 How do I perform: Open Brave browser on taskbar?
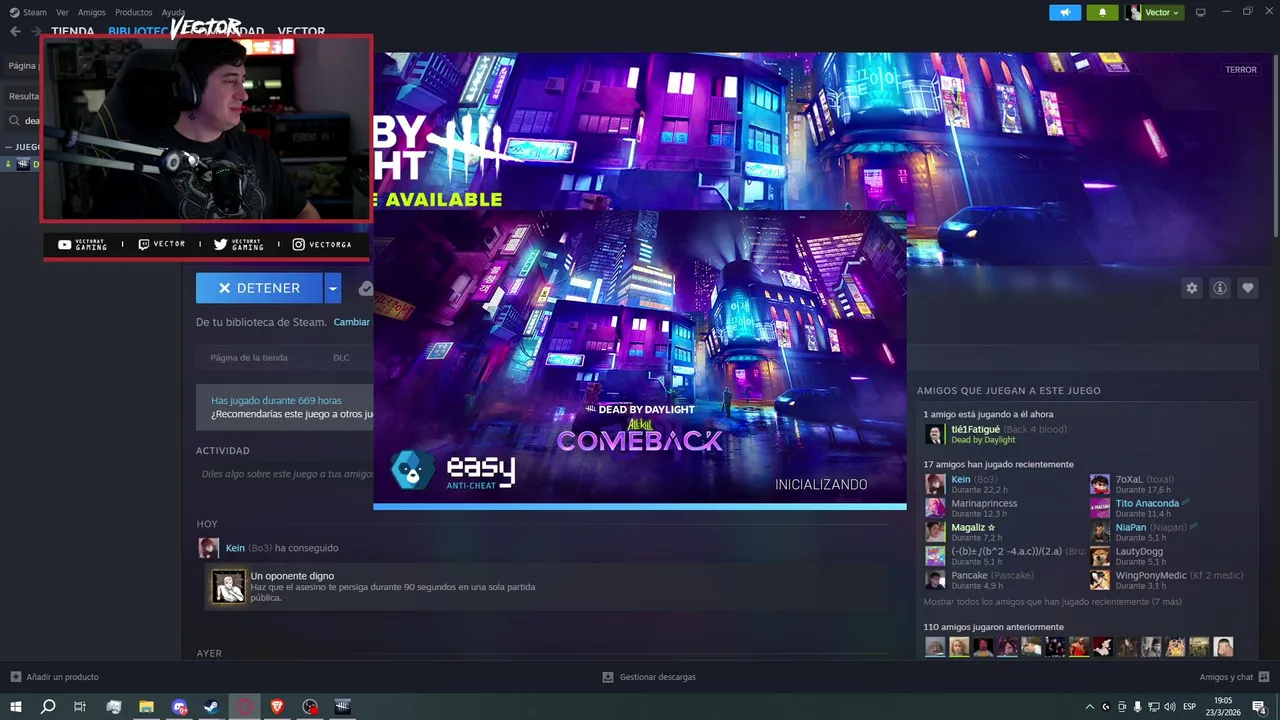pyautogui.click(x=277, y=707)
